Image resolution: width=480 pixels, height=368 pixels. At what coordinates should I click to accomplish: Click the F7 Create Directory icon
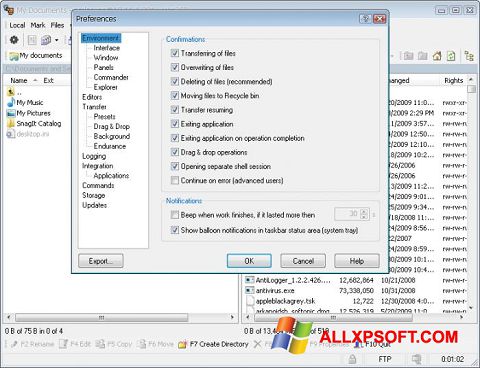pos(182,344)
